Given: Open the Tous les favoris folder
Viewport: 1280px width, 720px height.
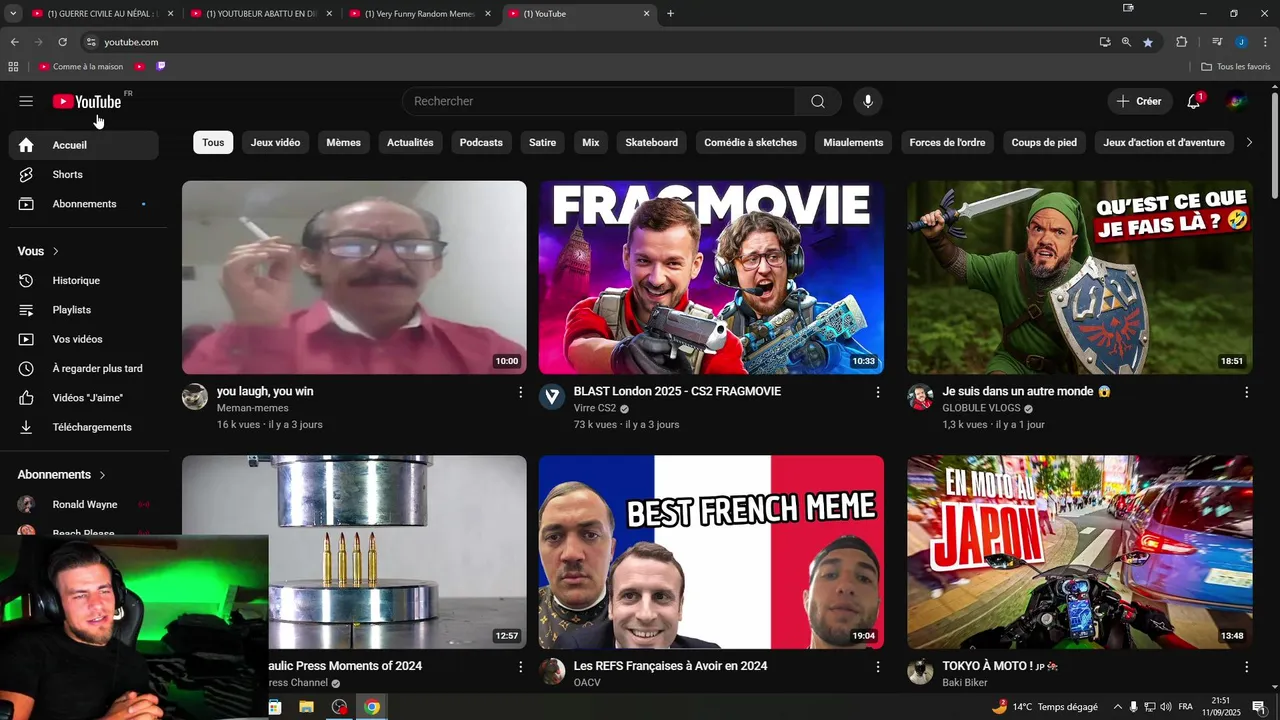Looking at the screenshot, I should click(1235, 67).
